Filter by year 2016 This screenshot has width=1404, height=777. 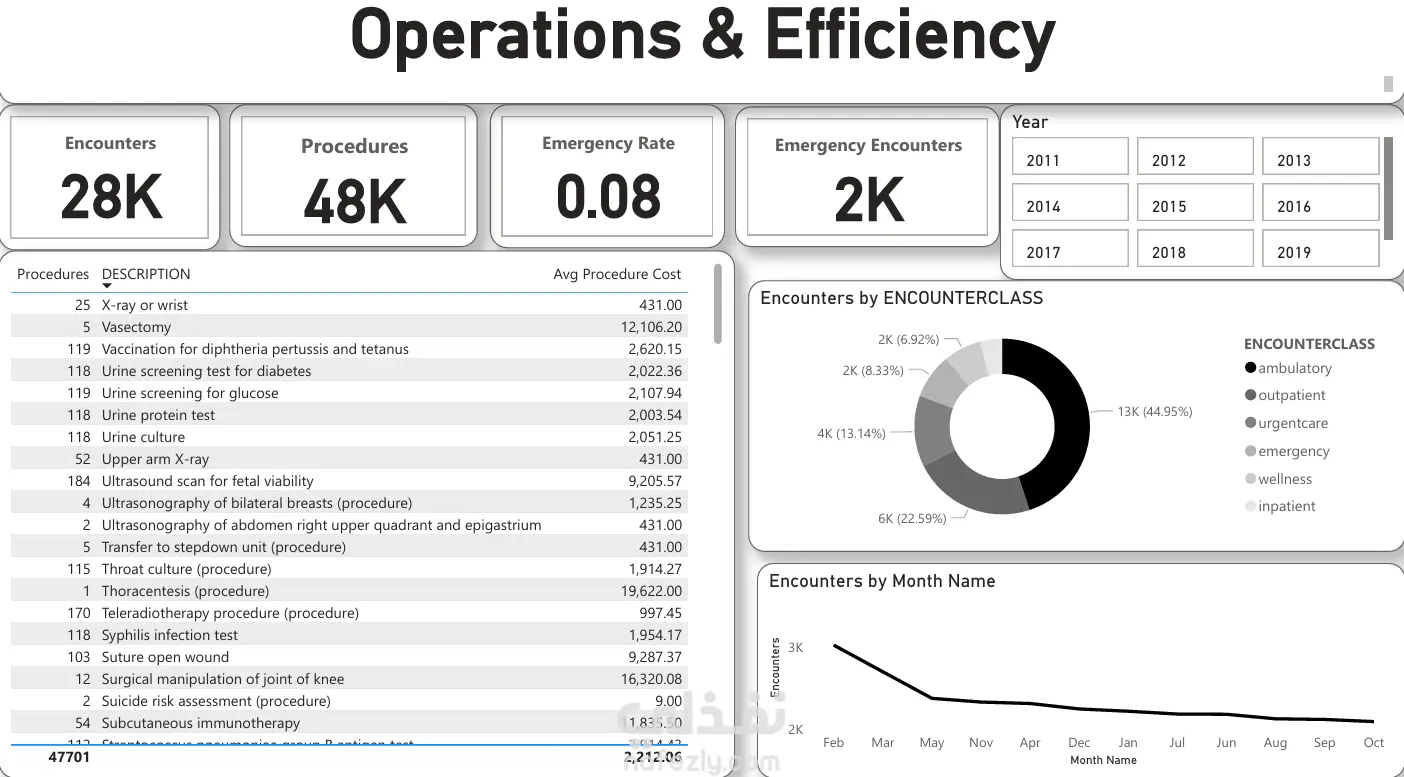coord(1320,203)
